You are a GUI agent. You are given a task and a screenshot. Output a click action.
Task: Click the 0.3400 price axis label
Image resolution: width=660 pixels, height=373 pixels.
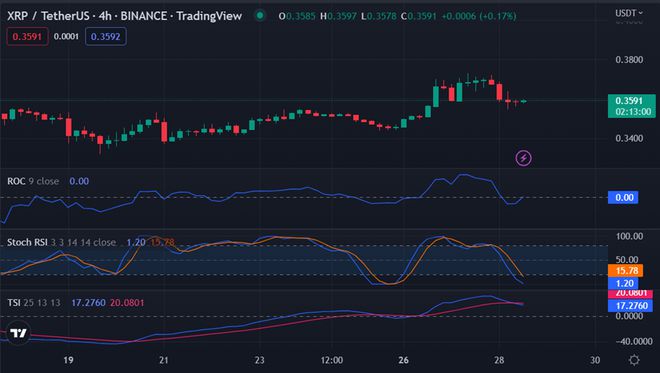(x=629, y=138)
